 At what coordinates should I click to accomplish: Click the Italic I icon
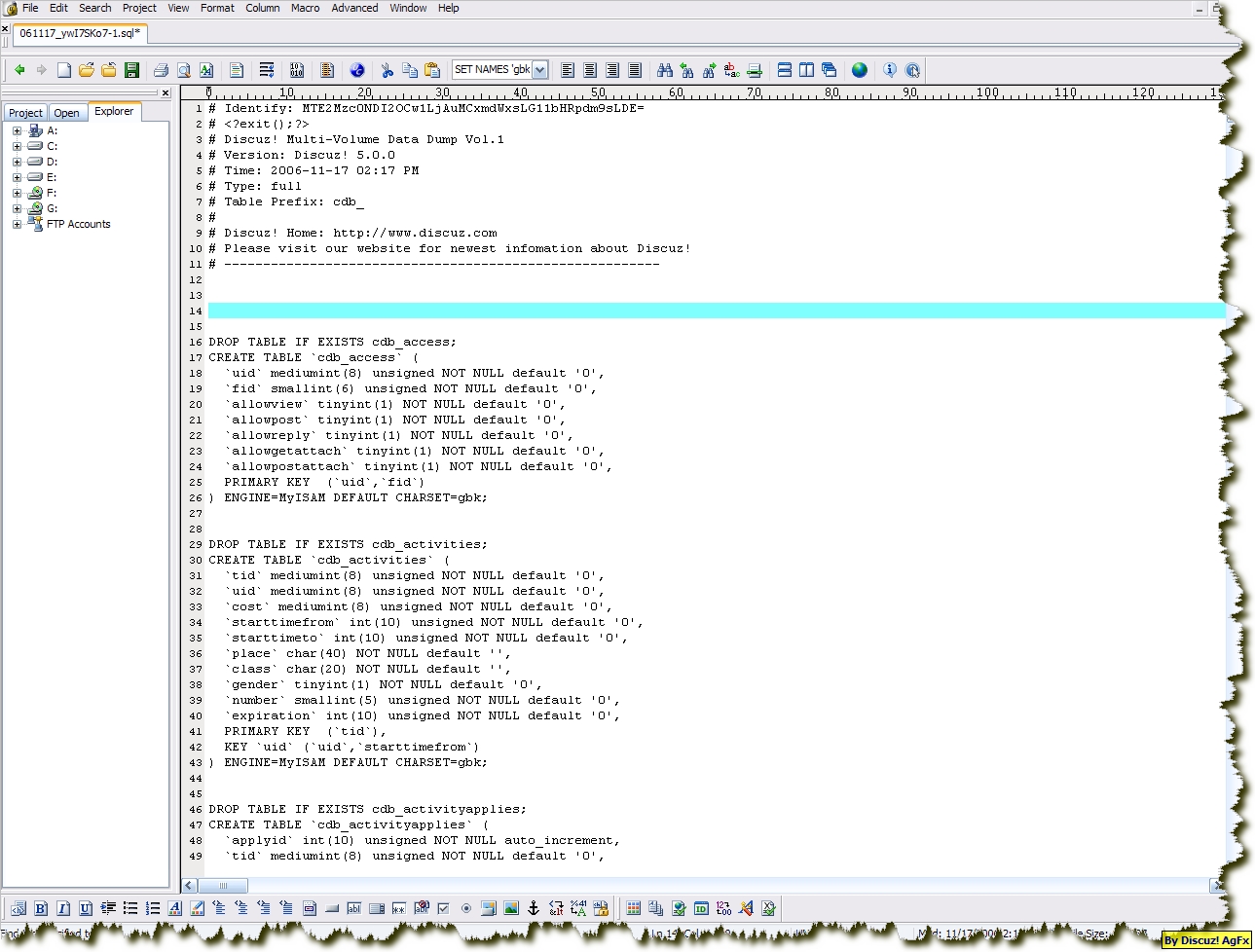(63, 908)
